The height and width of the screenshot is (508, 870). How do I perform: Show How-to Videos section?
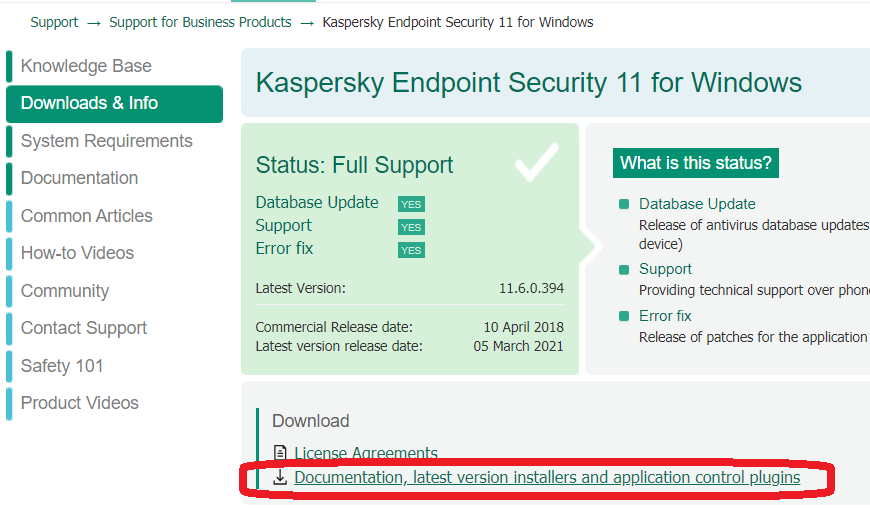pyautogui.click(x=77, y=253)
